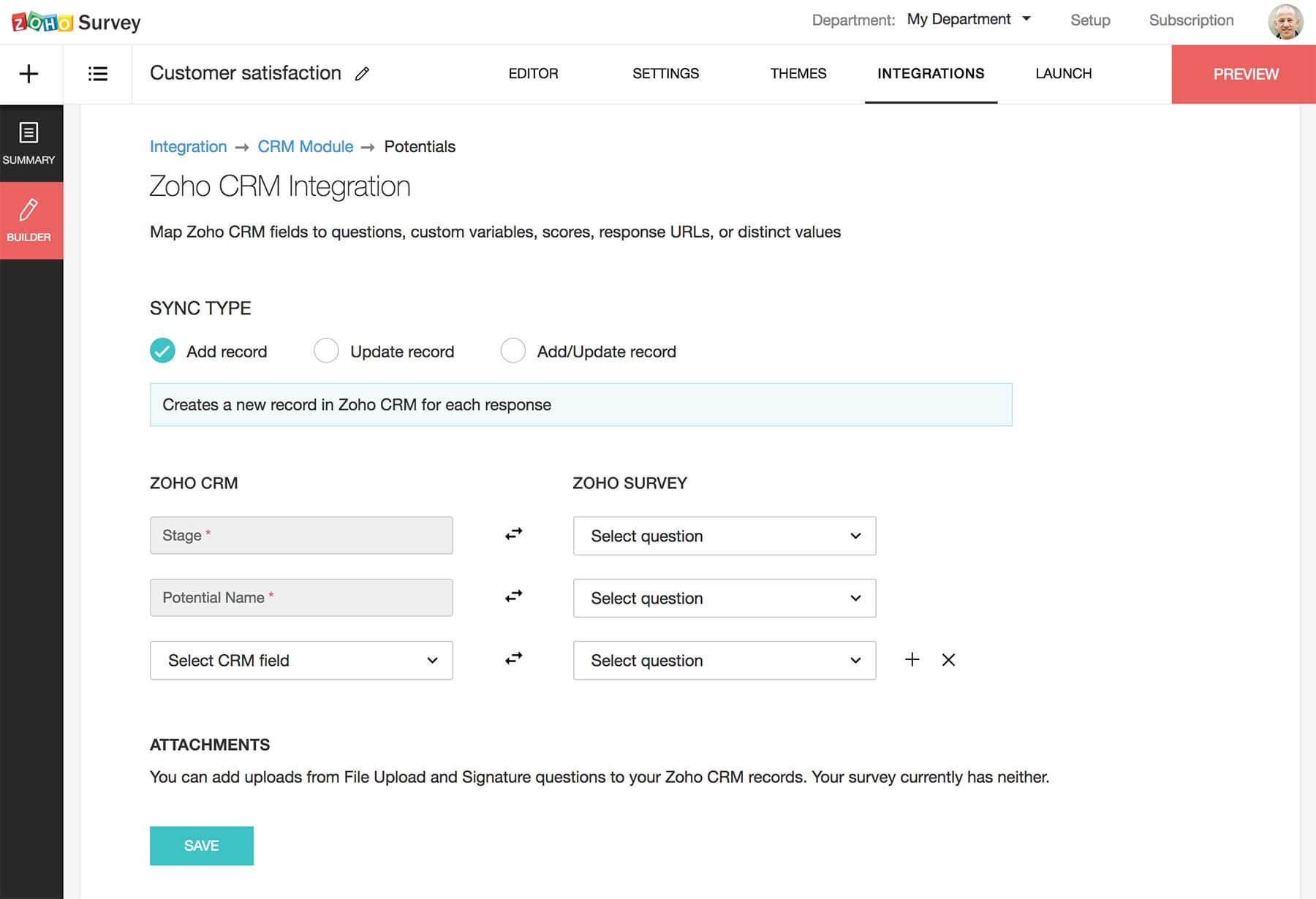Select the Add record sync type
Image resolution: width=1316 pixels, height=899 pixels.
tap(162, 351)
